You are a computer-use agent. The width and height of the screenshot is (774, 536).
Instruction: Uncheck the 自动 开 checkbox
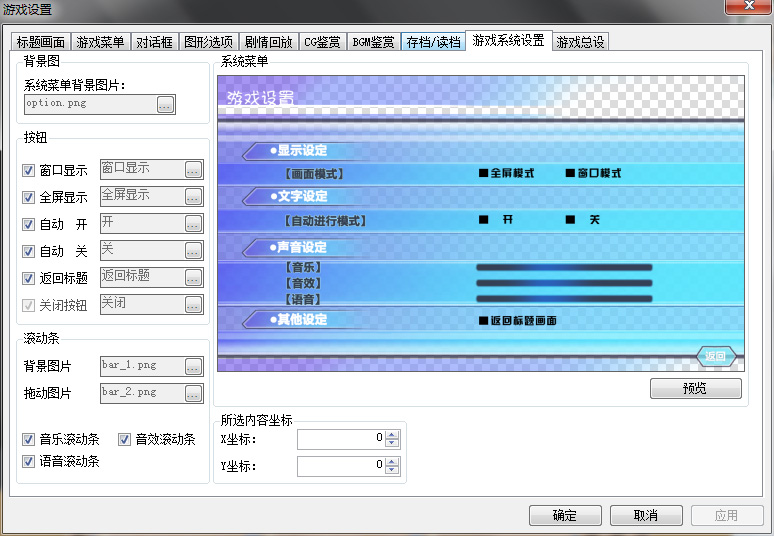click(29, 225)
